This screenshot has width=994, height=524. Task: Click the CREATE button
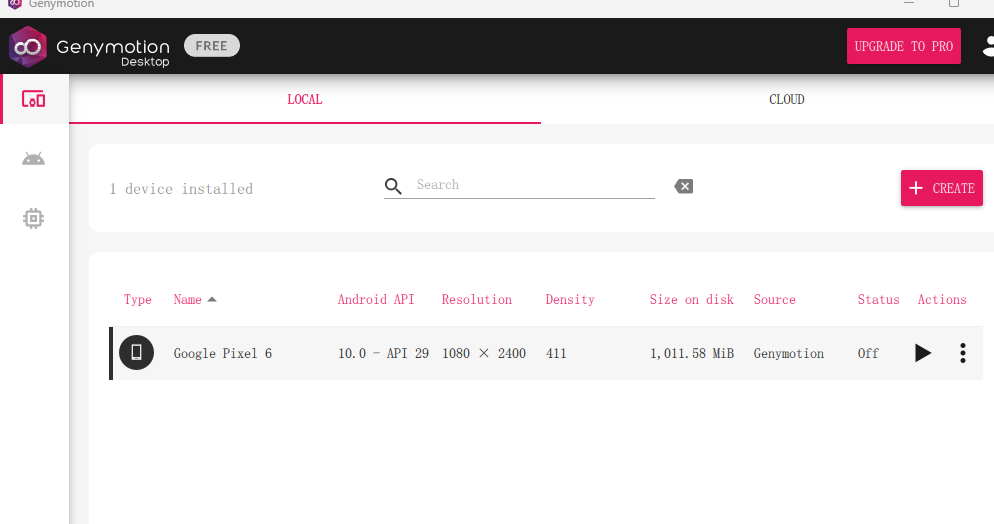(x=941, y=188)
